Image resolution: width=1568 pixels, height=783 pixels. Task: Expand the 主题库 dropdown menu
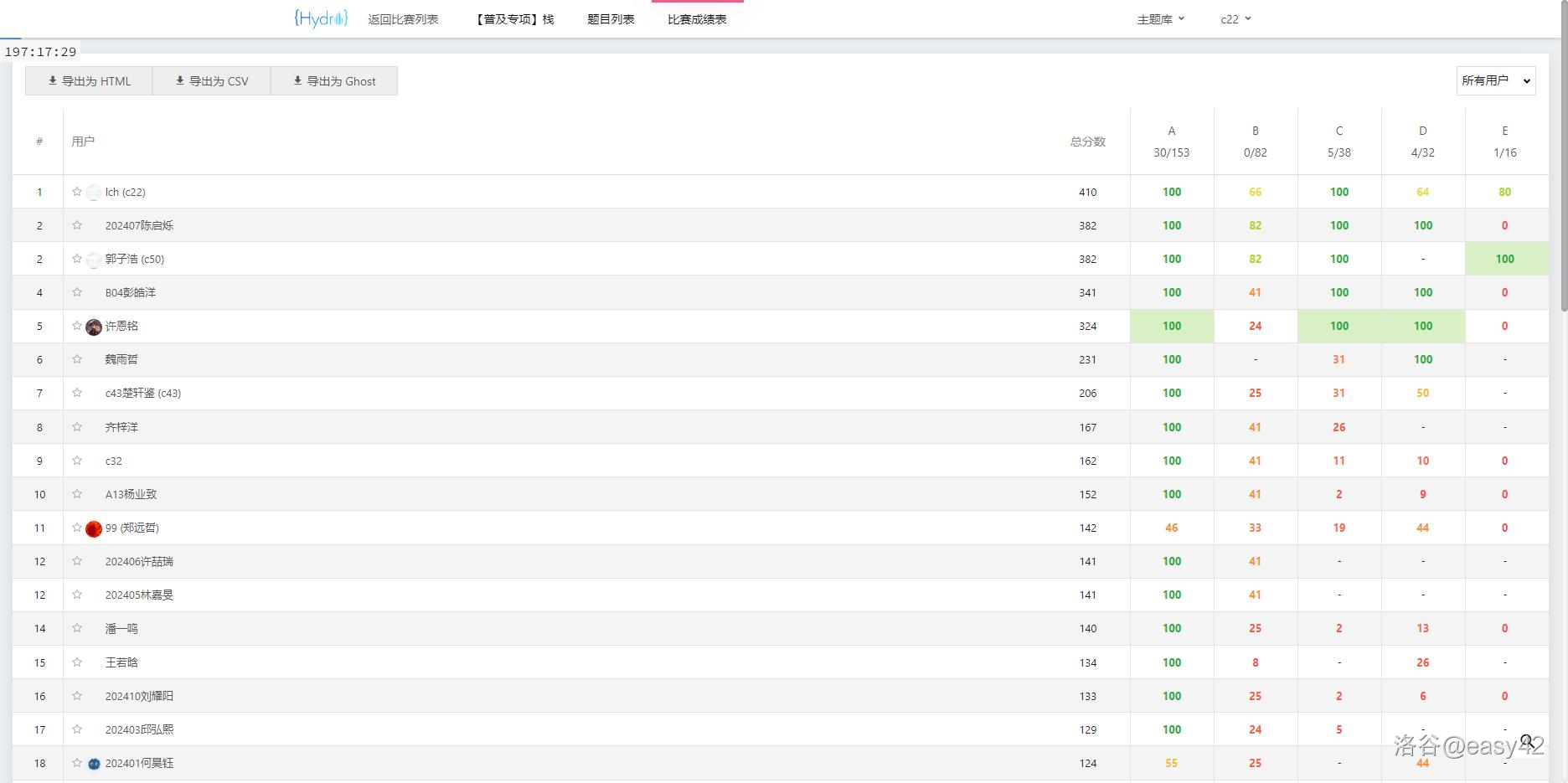[1160, 19]
